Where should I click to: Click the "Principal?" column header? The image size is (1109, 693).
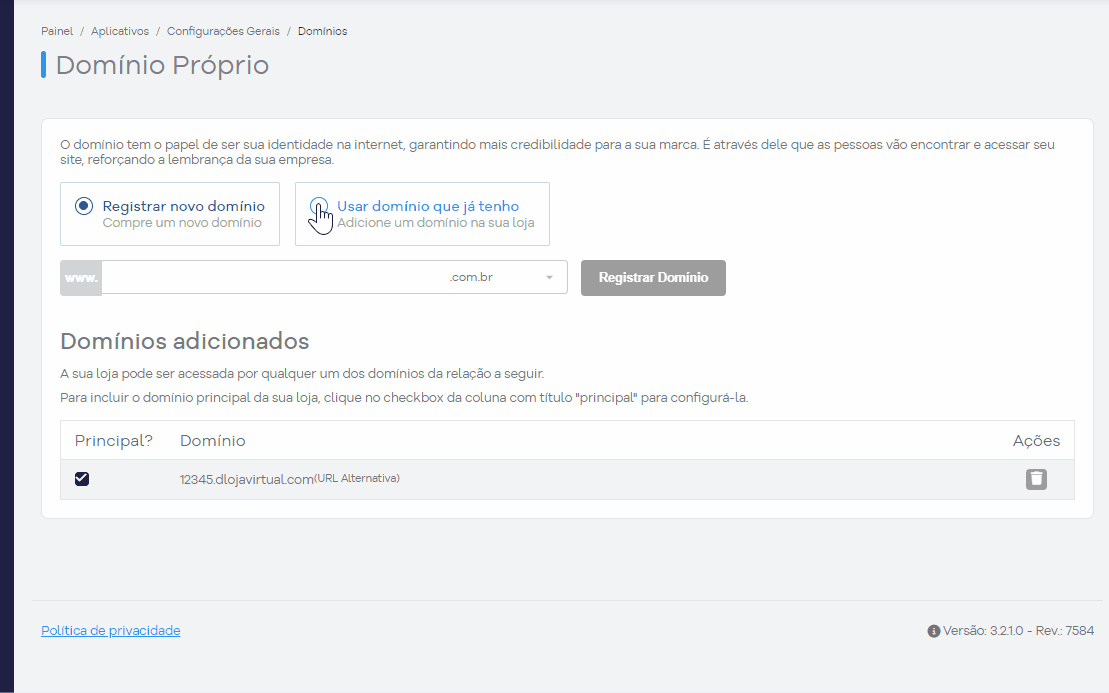[x=113, y=441]
